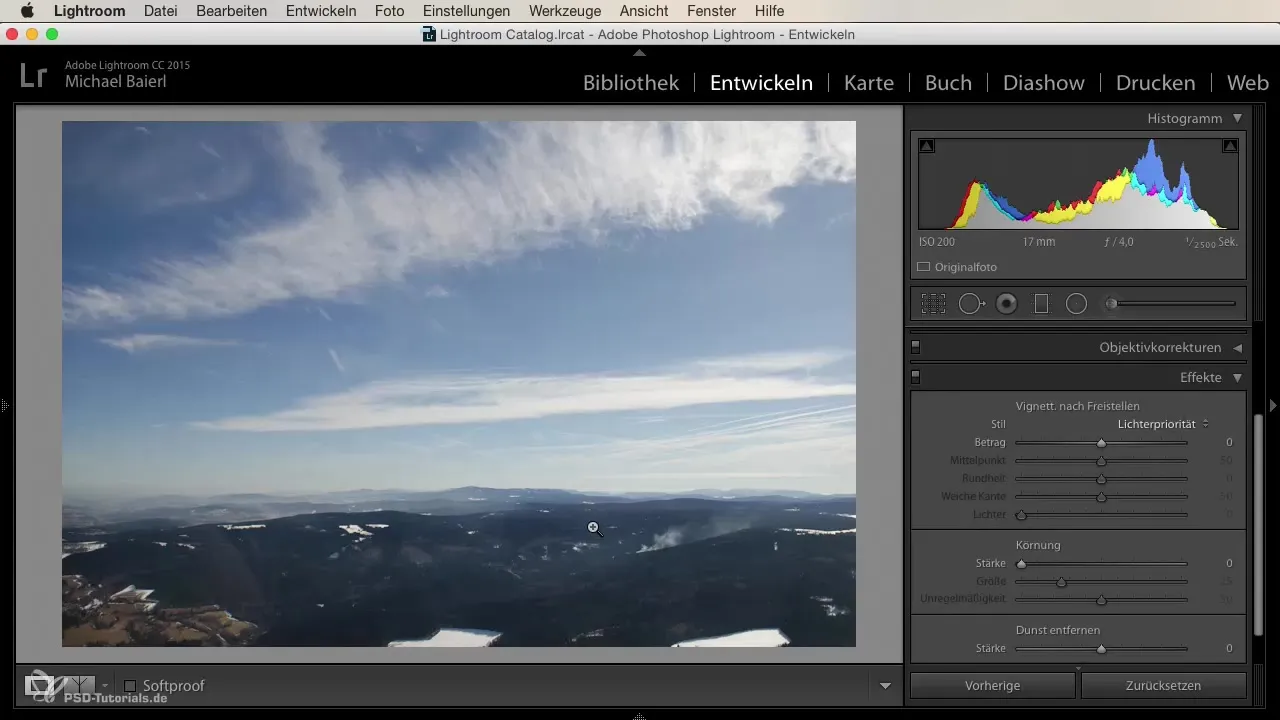Click the Vorherige button

(x=992, y=686)
